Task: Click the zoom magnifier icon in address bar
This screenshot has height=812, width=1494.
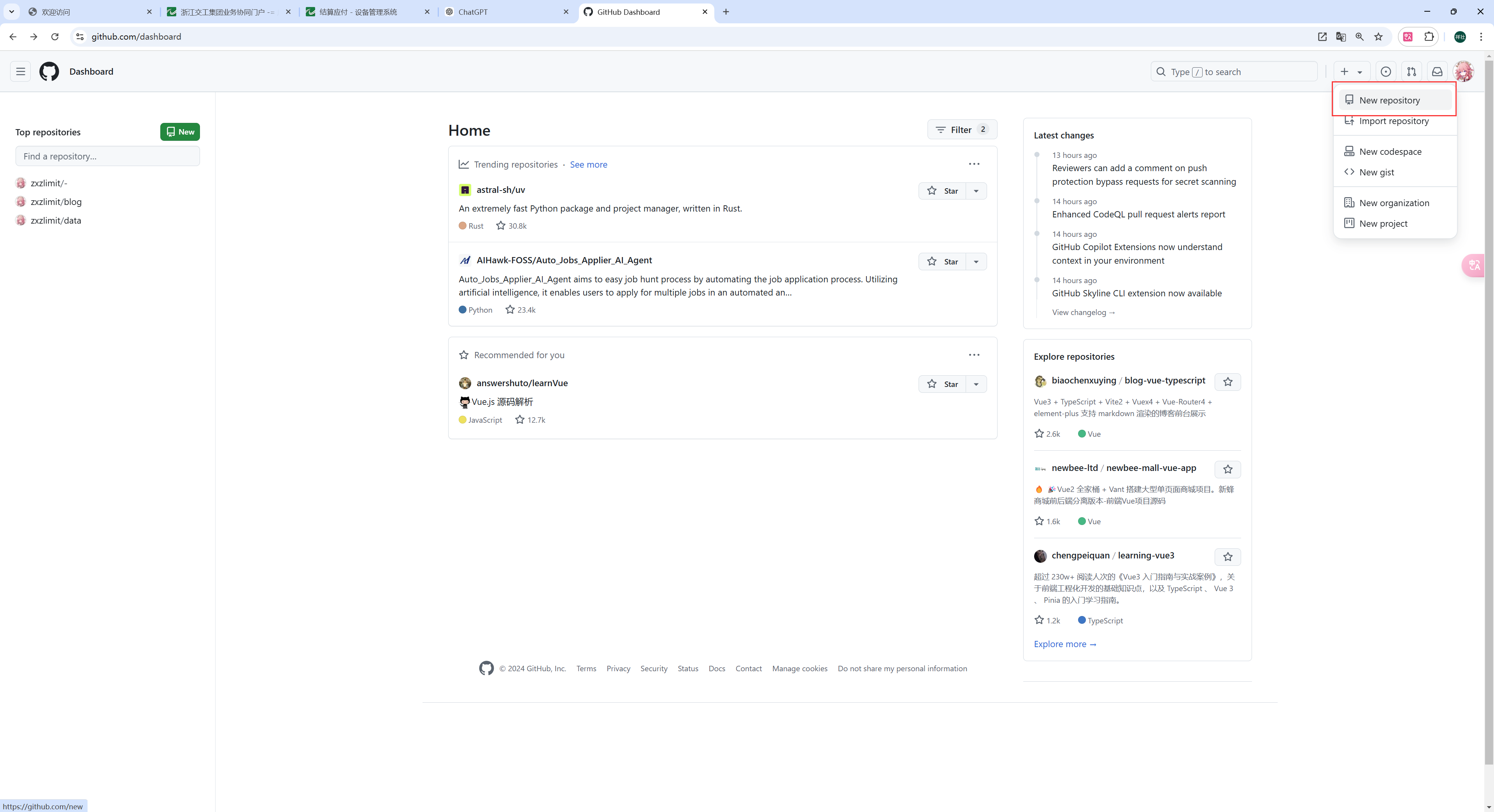Action: (x=1359, y=37)
